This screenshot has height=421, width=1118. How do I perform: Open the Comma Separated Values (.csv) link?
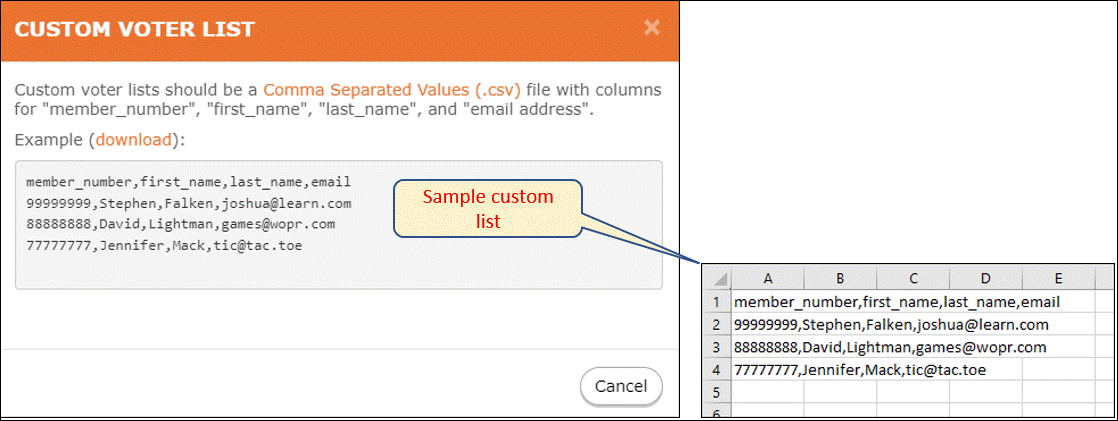coord(392,91)
